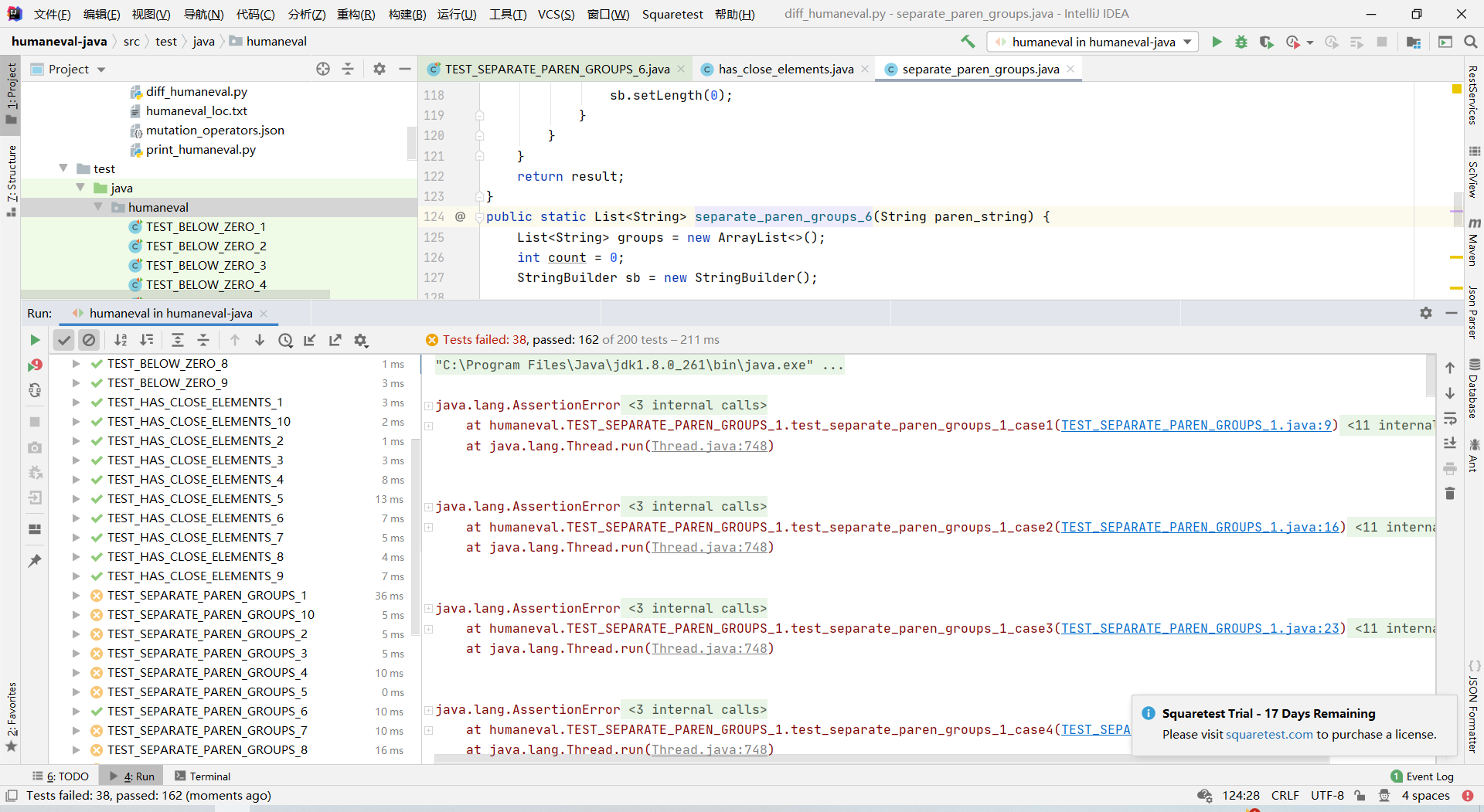Expand TEST_SEPARATE_PAREN_GROUPS_6 result
The height and width of the screenshot is (812, 1484).
pos(76,712)
